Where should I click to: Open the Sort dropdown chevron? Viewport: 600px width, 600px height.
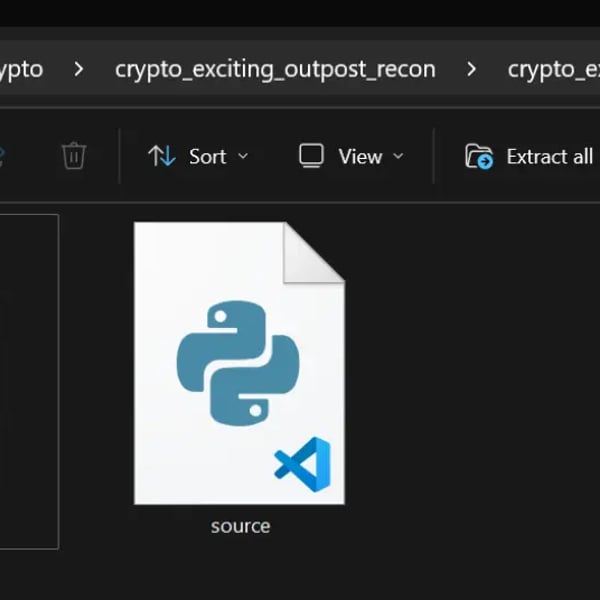(x=243, y=156)
